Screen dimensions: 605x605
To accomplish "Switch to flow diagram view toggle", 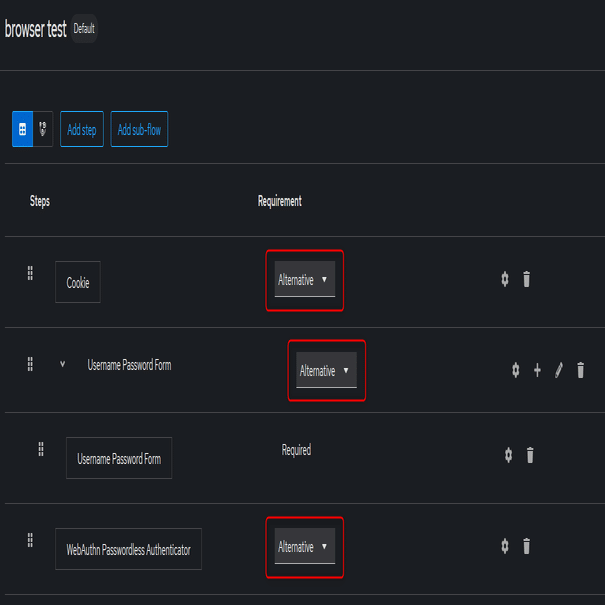I will [43, 130].
